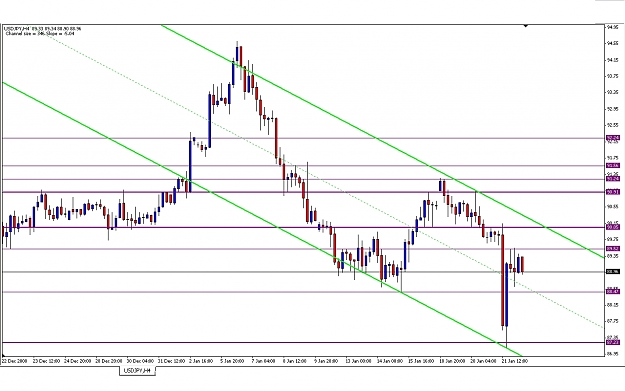Click the 14 Jan 08:00 time axis label
The width and height of the screenshot is (625, 391).
tap(389, 361)
